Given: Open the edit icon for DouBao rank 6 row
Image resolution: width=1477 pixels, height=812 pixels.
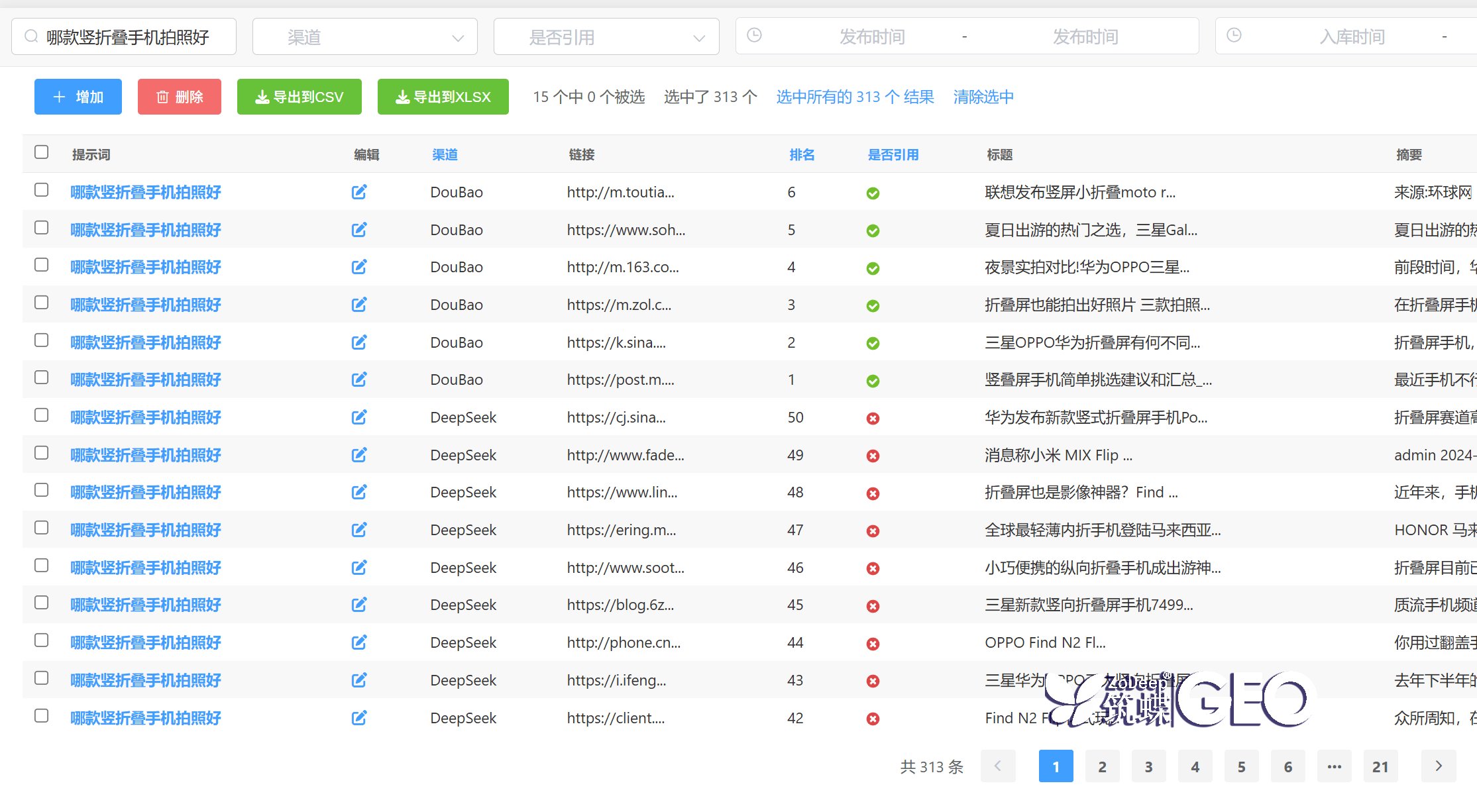Looking at the screenshot, I should point(359,192).
